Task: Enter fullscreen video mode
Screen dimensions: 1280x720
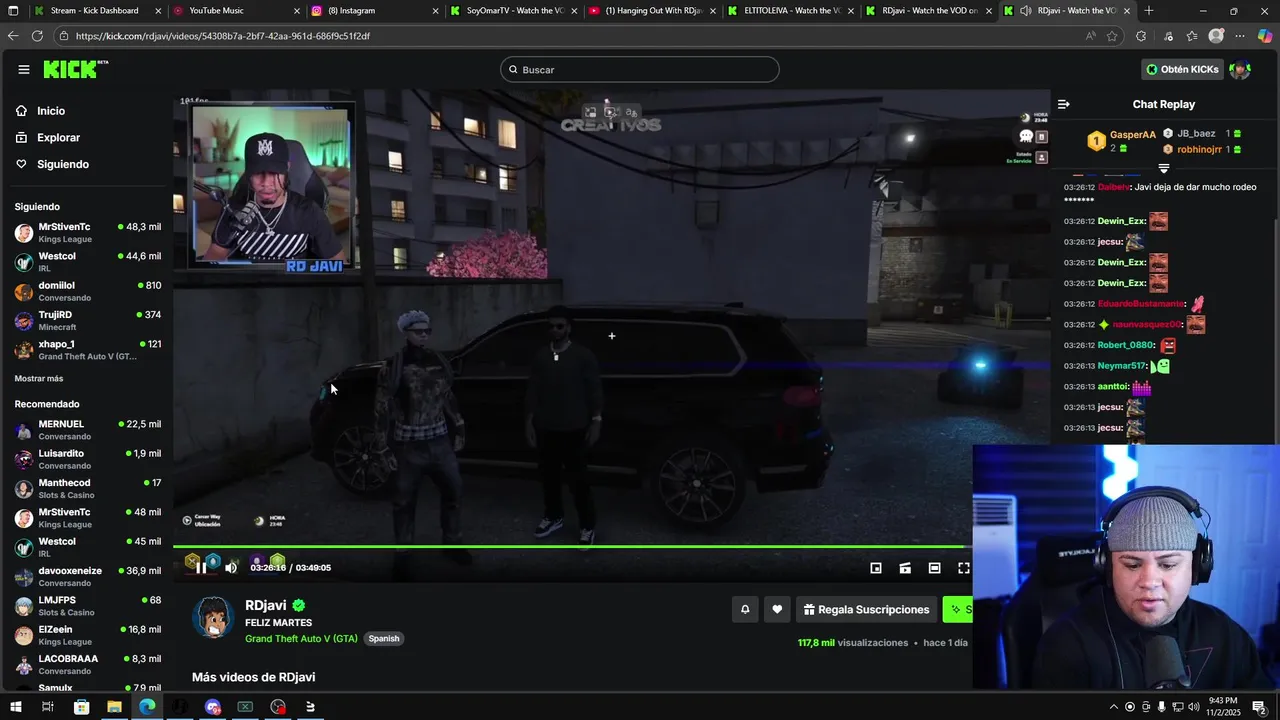Action: click(x=964, y=568)
